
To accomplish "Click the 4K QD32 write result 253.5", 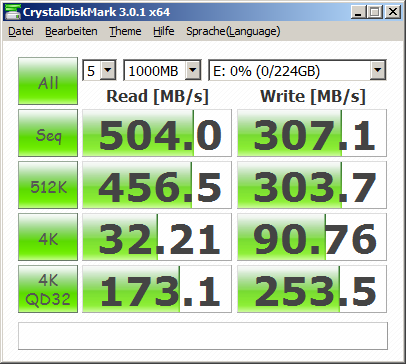I will pos(312,289).
